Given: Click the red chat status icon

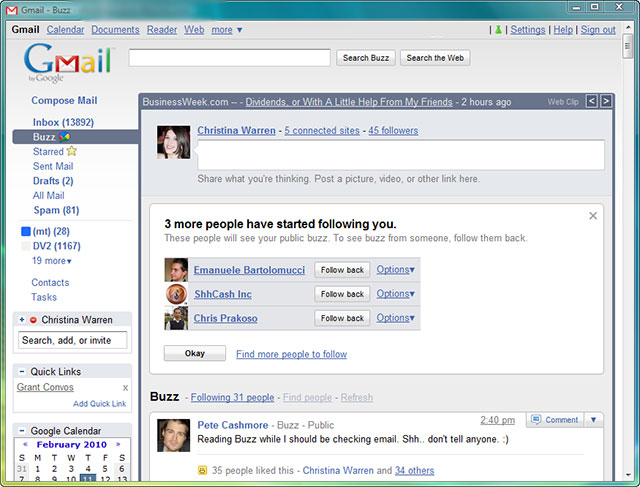Looking at the screenshot, I should (33, 320).
